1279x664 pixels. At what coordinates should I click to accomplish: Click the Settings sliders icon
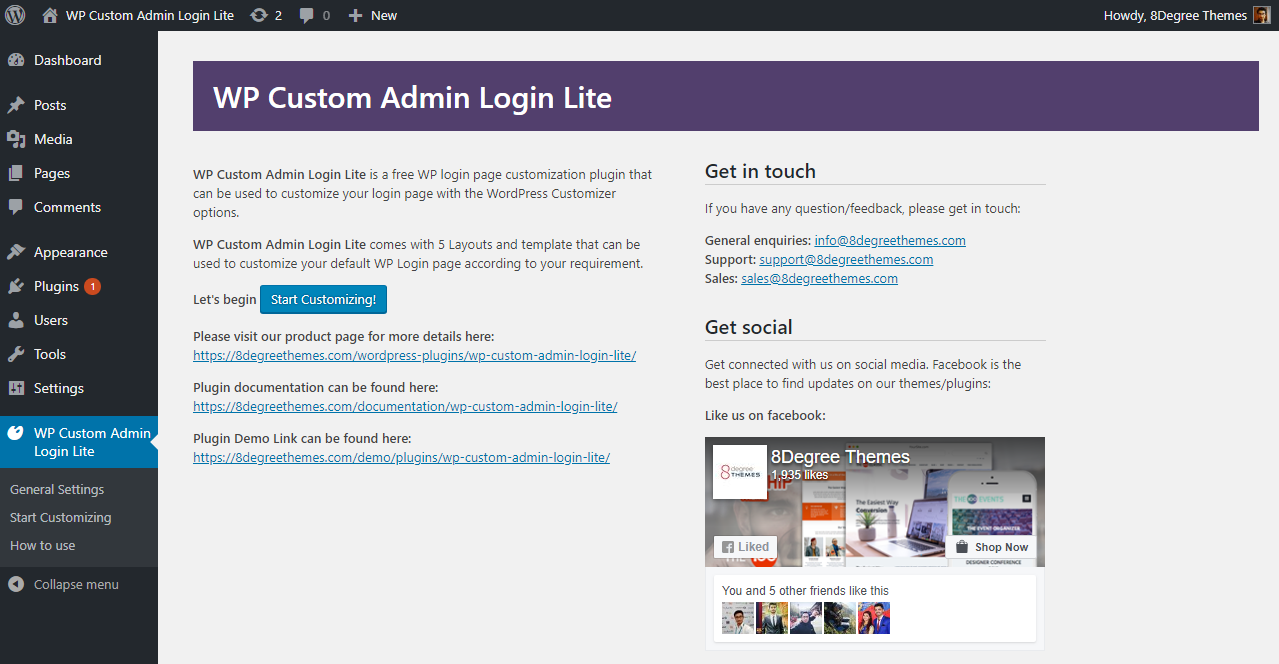pyautogui.click(x=16, y=388)
